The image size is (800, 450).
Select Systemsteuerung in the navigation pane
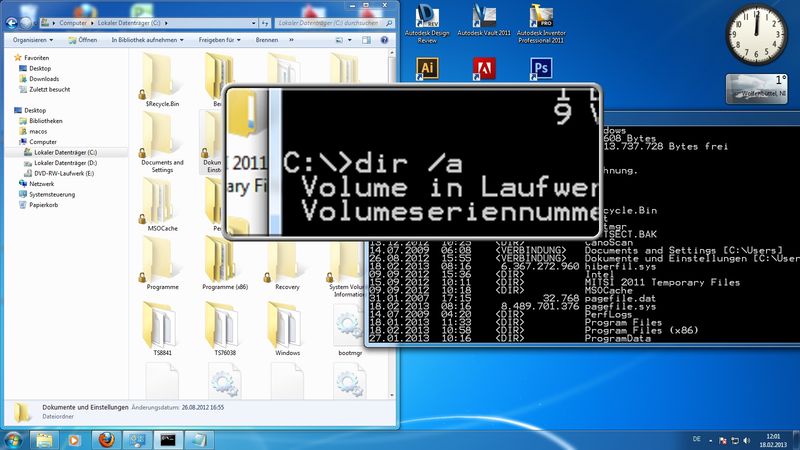(52, 195)
